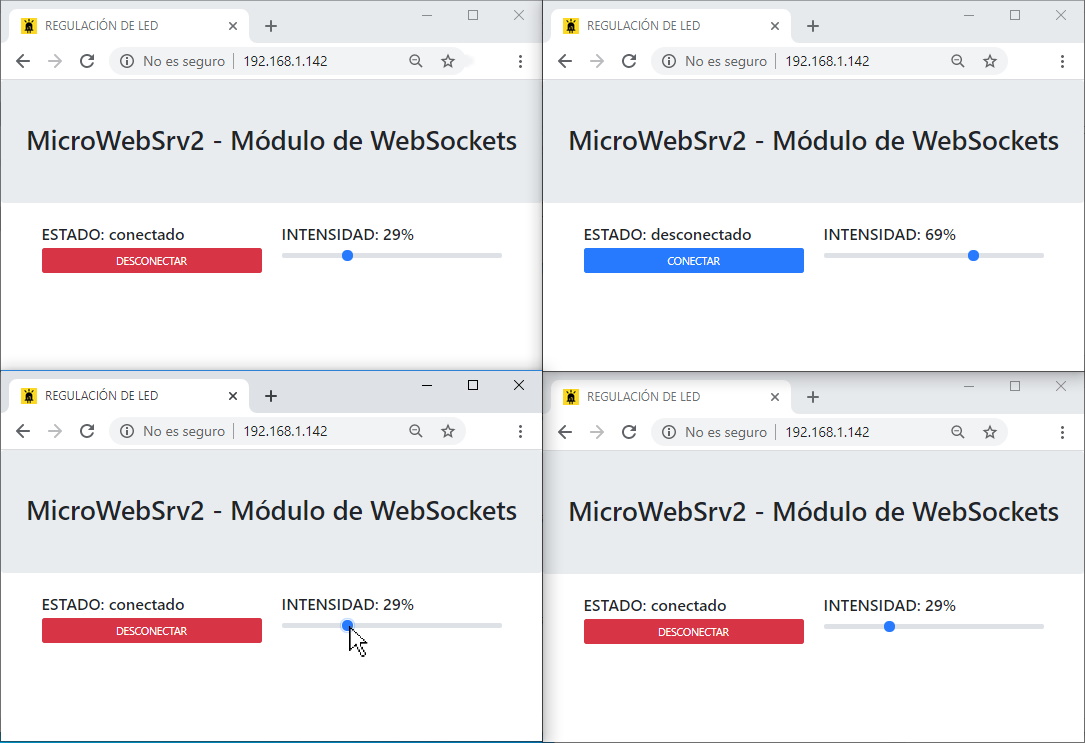The image size is (1085, 743).
Task: Click the zoom magnifier in top-left address bar
Action: pos(415,61)
